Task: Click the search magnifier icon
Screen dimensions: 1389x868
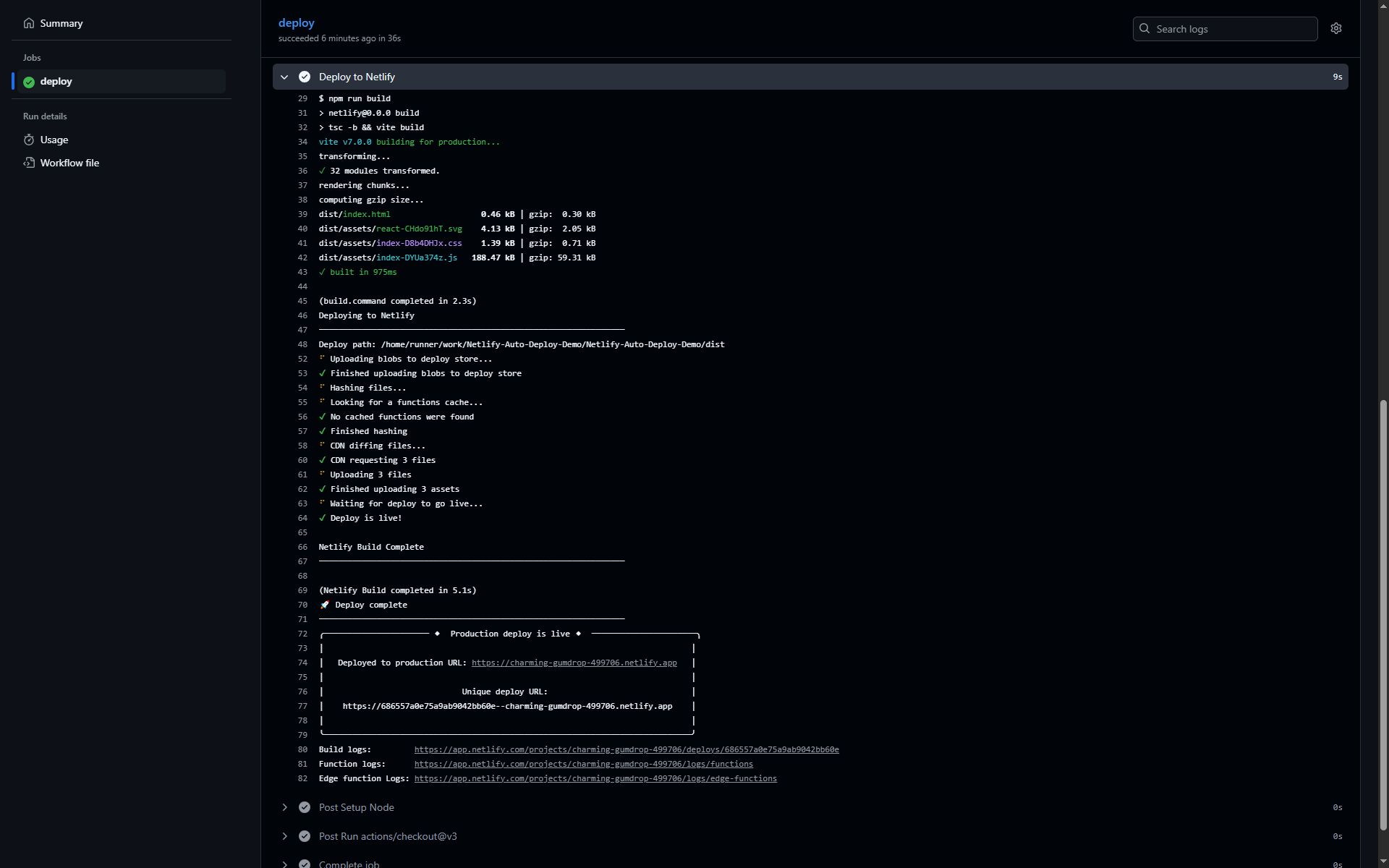Action: tap(1144, 29)
